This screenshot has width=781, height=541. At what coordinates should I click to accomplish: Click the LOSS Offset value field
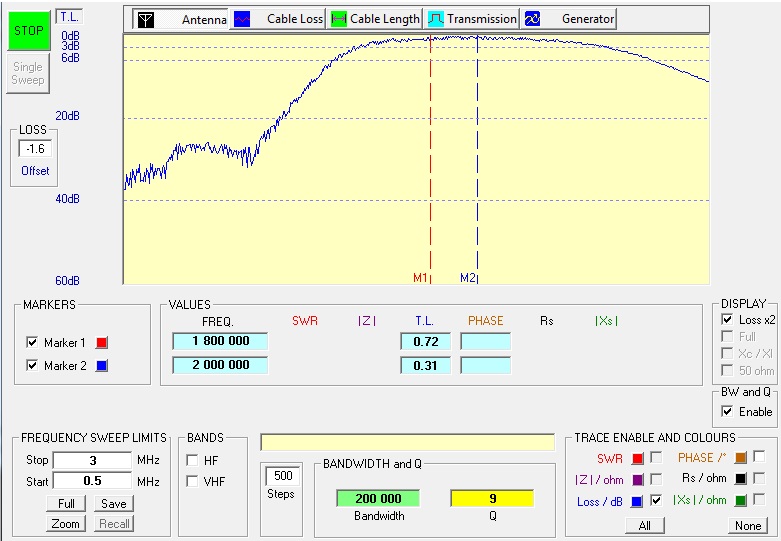pos(35,149)
